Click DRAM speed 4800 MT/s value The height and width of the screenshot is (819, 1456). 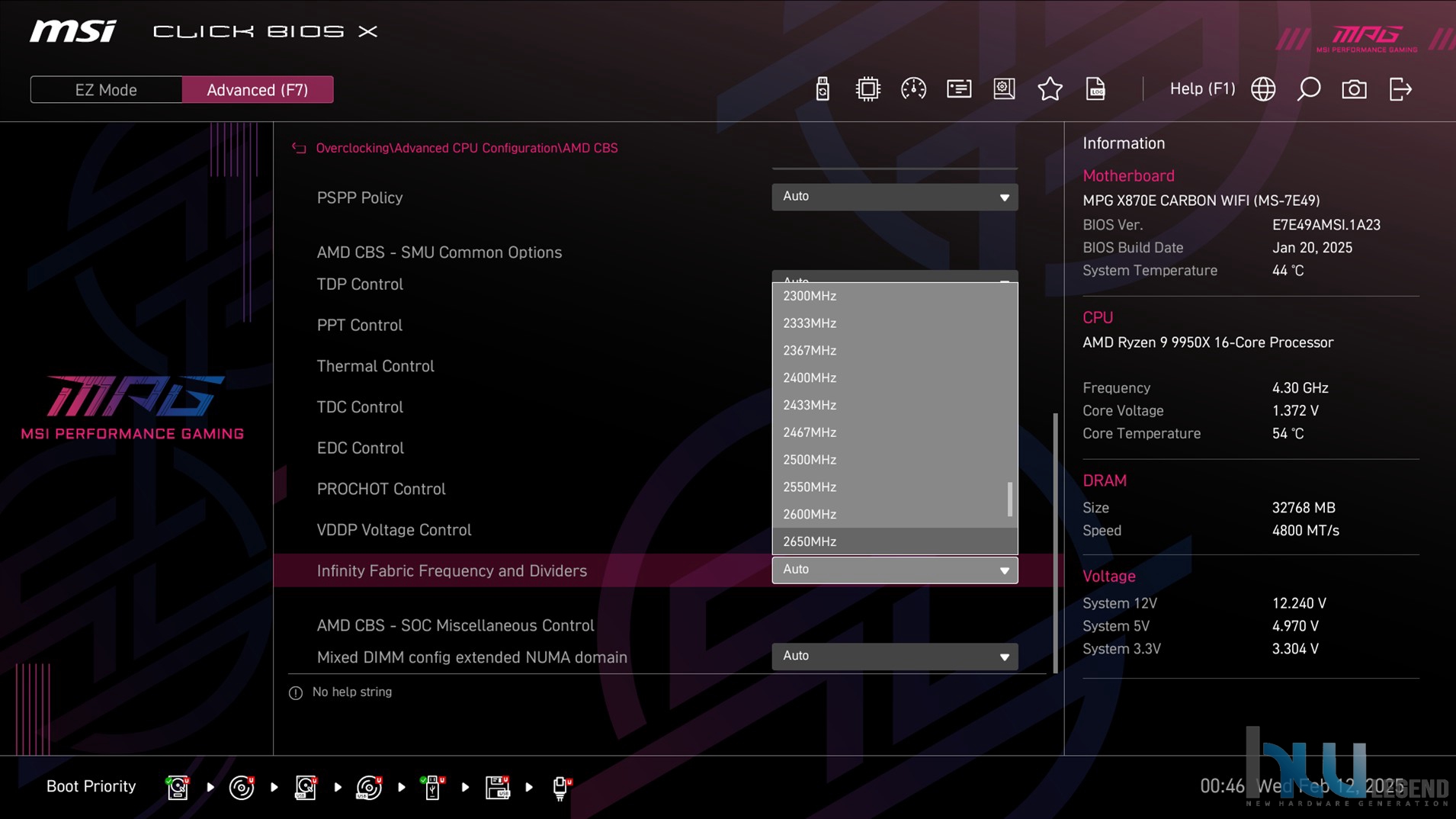pos(1305,531)
